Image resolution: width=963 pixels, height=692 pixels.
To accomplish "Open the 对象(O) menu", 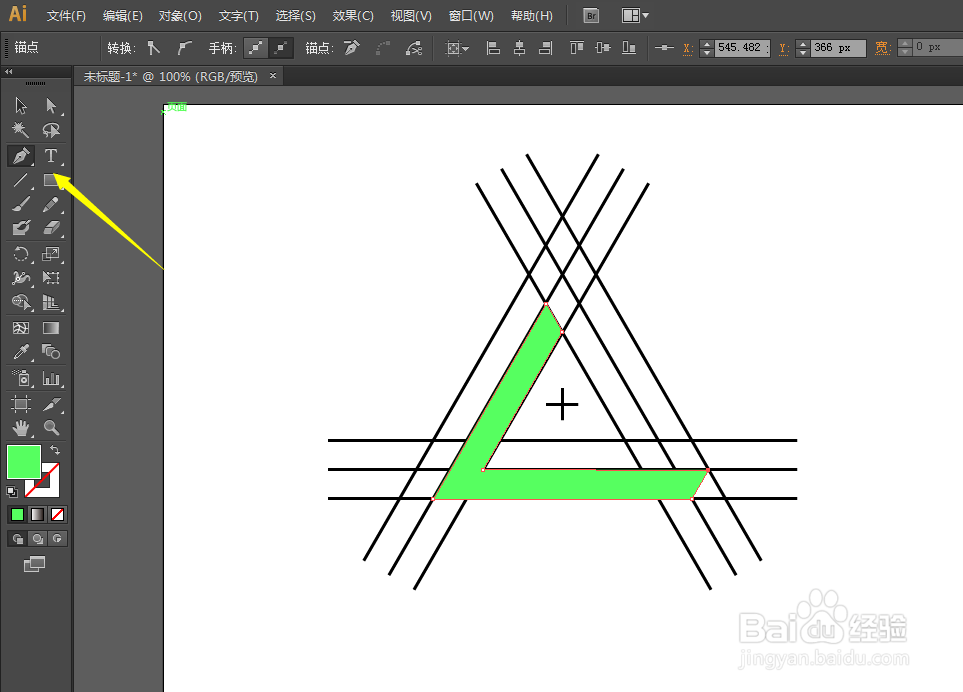I will pos(180,16).
